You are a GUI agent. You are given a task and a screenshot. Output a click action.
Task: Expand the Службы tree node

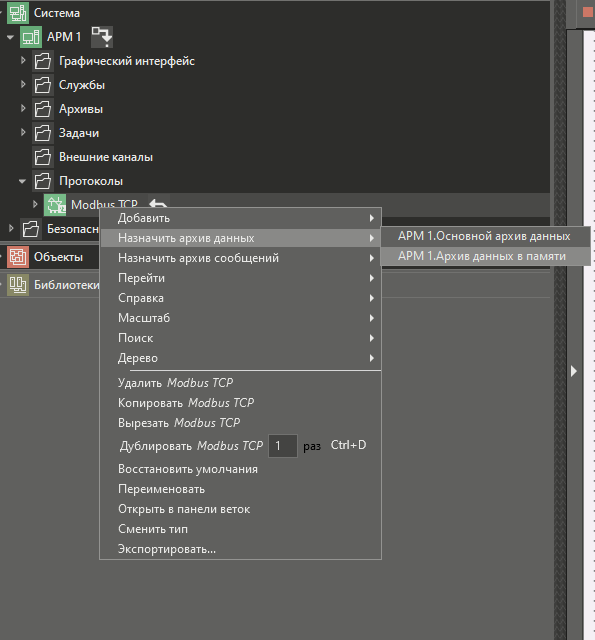(23, 84)
